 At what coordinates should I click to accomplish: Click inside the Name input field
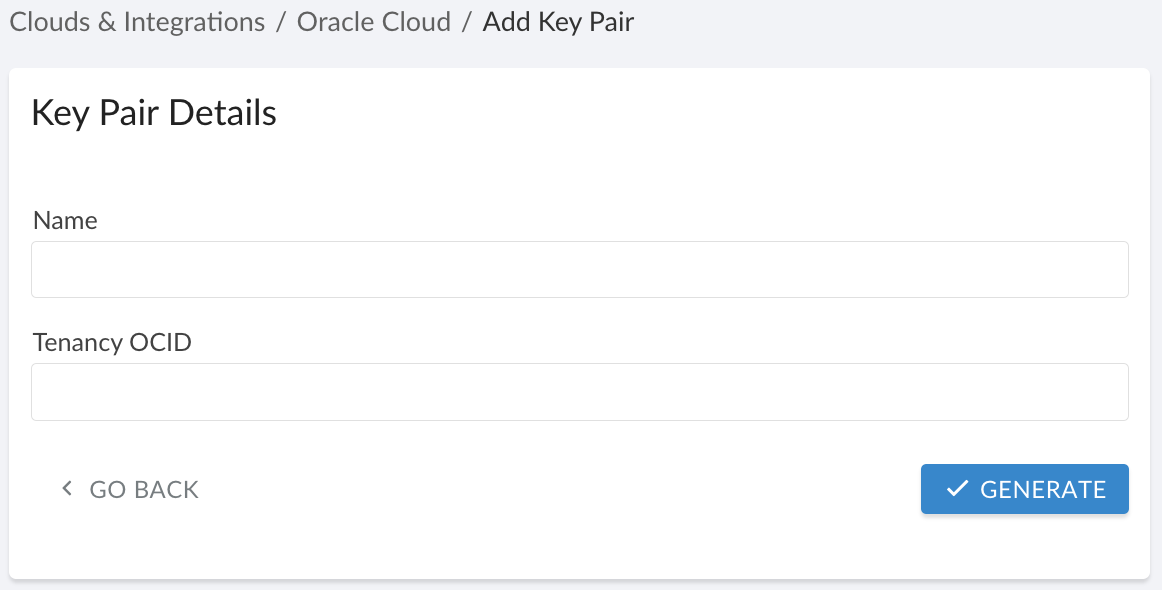click(x=579, y=269)
